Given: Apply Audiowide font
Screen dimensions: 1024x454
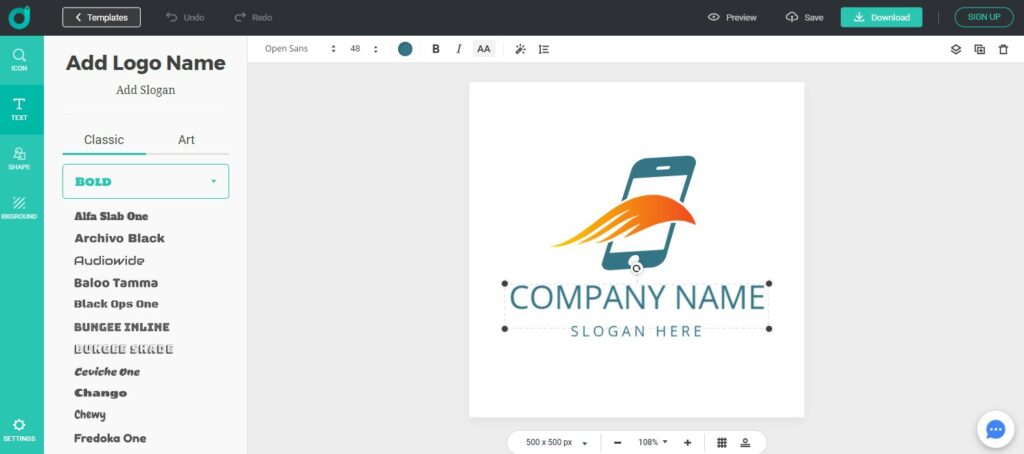Looking at the screenshot, I should pos(109,261).
